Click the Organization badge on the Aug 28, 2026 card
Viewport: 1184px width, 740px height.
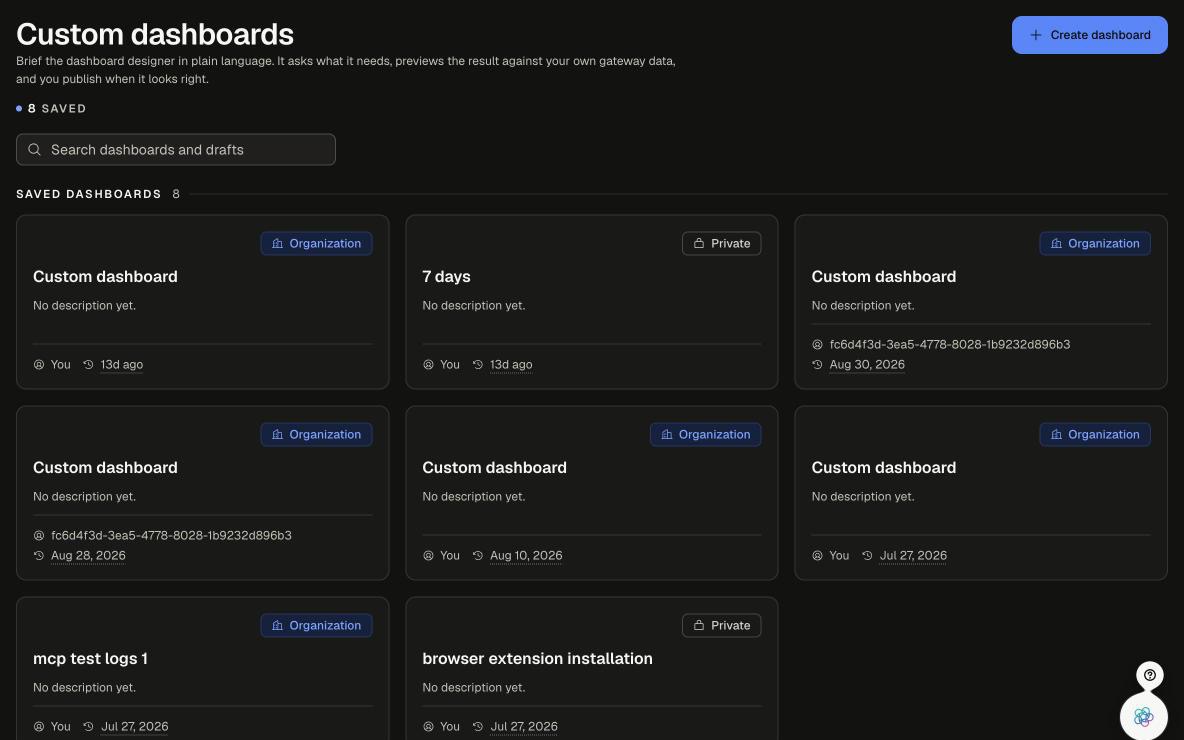pos(316,434)
